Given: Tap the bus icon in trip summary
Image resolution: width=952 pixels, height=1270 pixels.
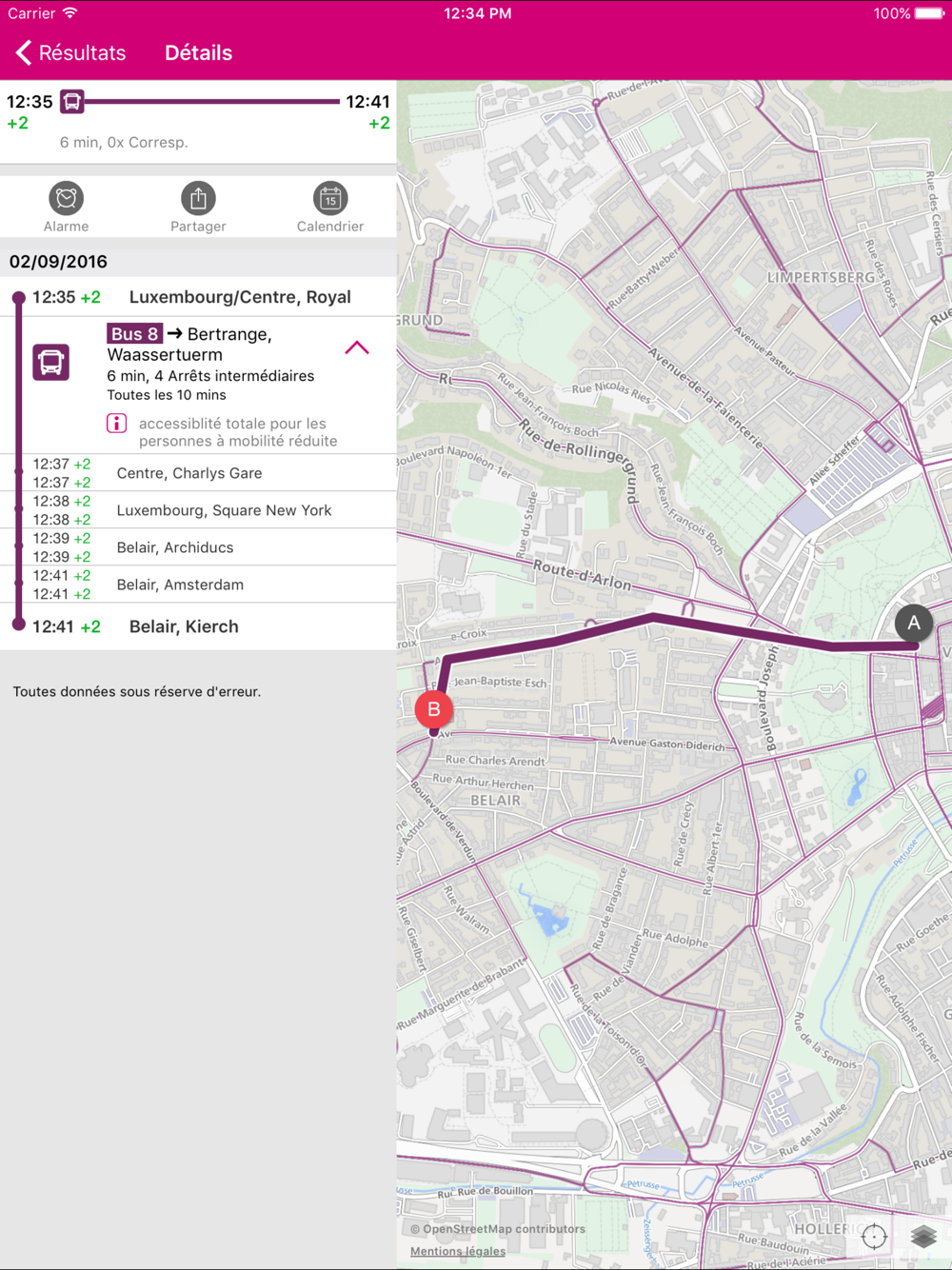Looking at the screenshot, I should click(72, 102).
